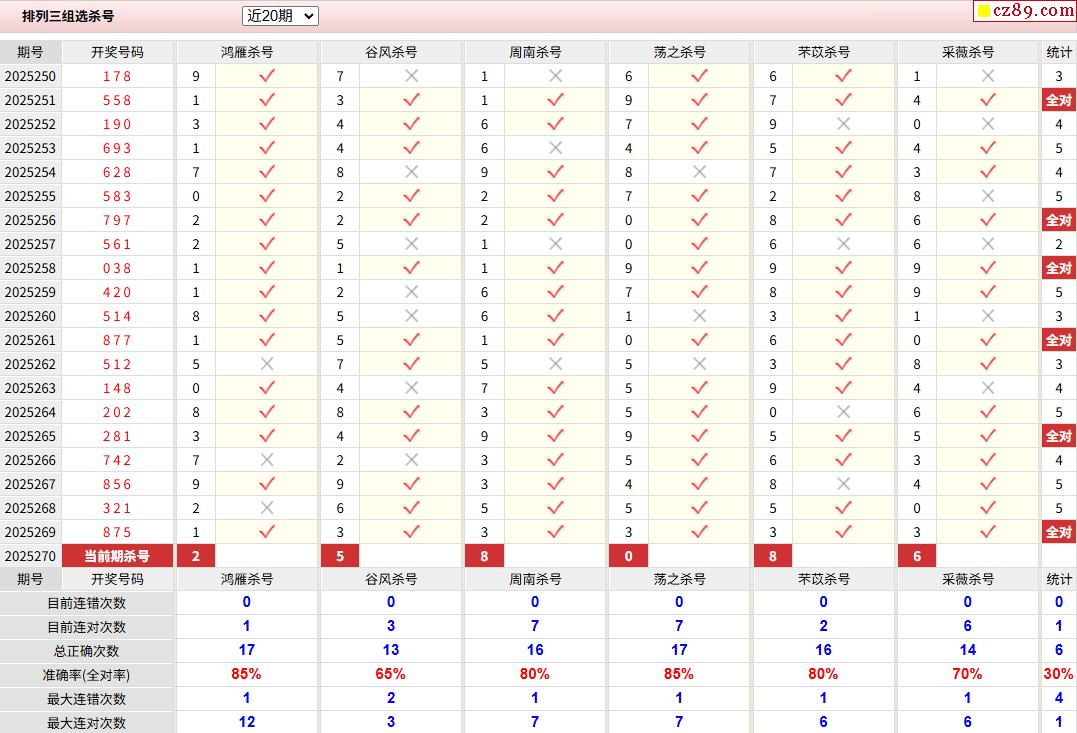
Task: Click 荡之 cross mark in row 2025254
Action: 699,172
